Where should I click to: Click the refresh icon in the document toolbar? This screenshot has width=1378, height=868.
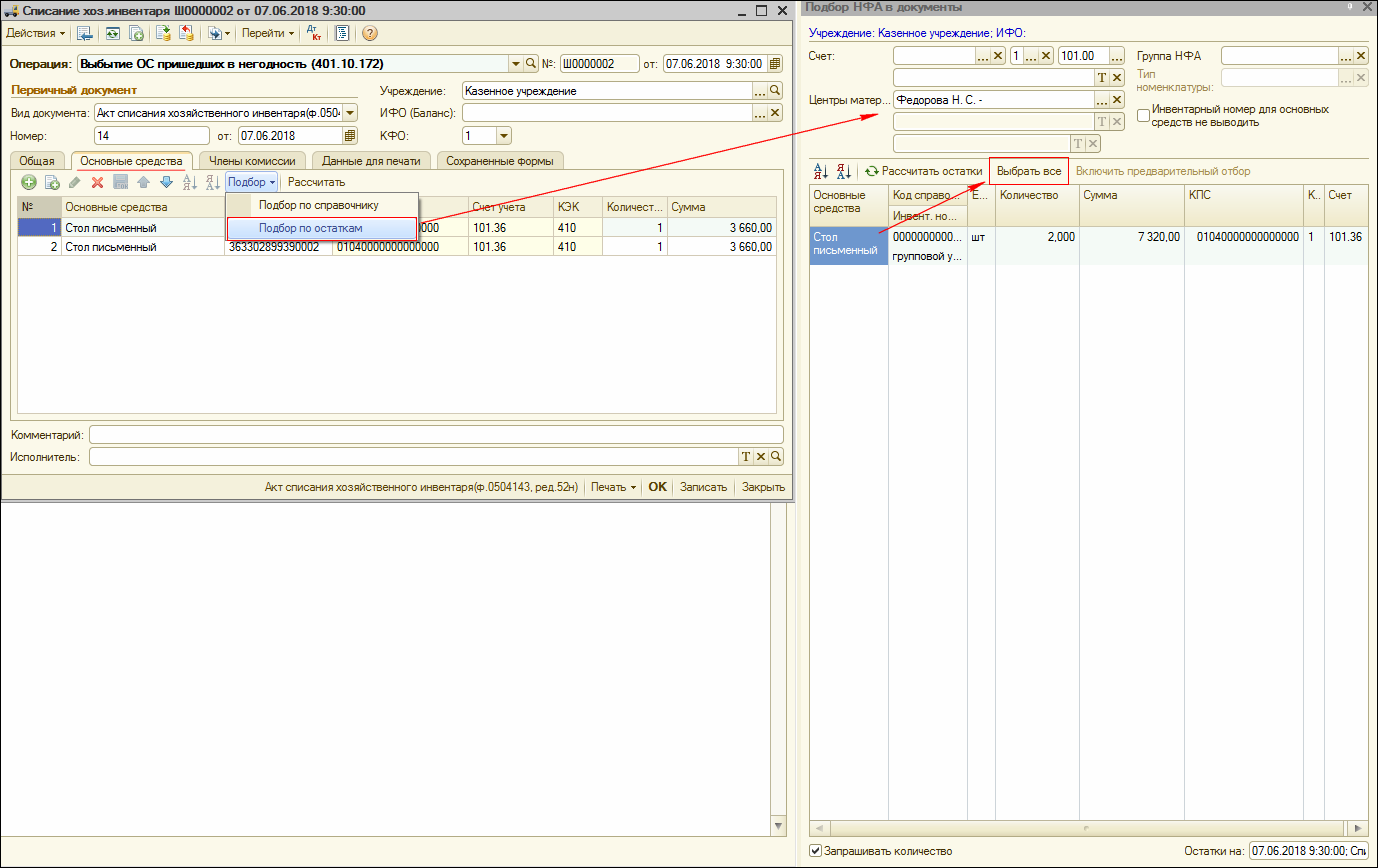pos(113,33)
